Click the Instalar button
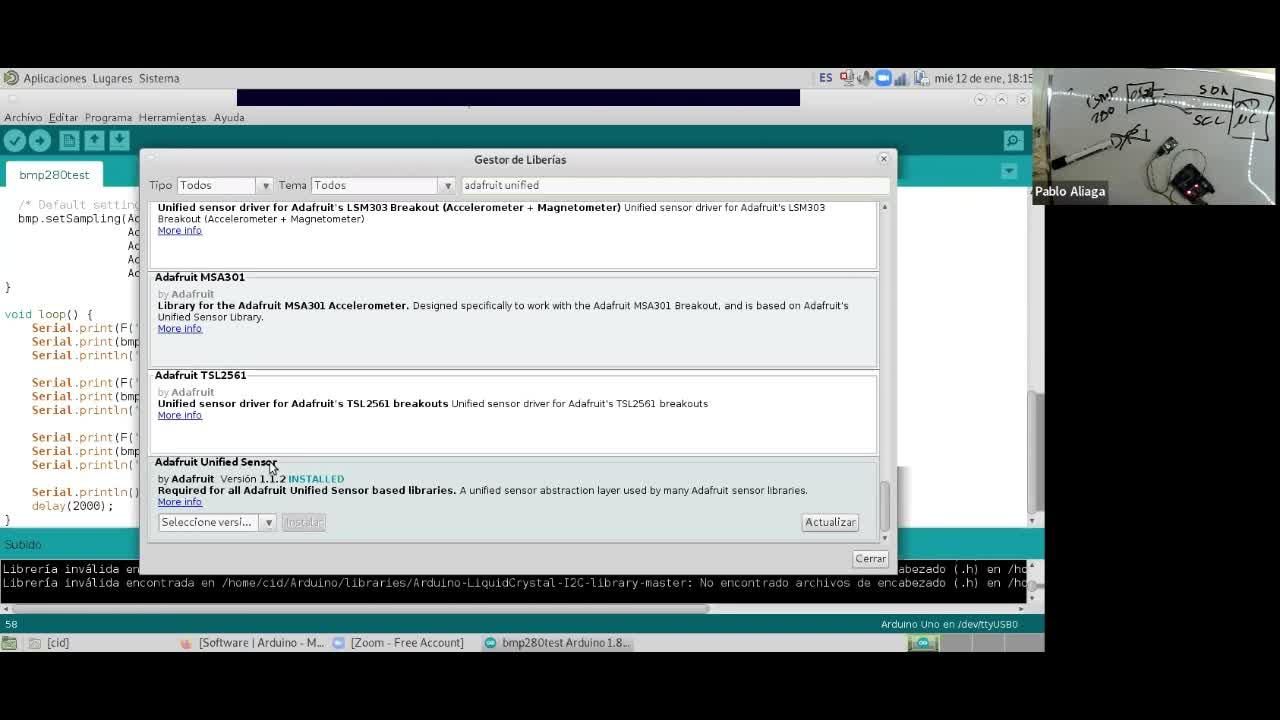Screen dimensions: 1280x720 (x=304, y=522)
